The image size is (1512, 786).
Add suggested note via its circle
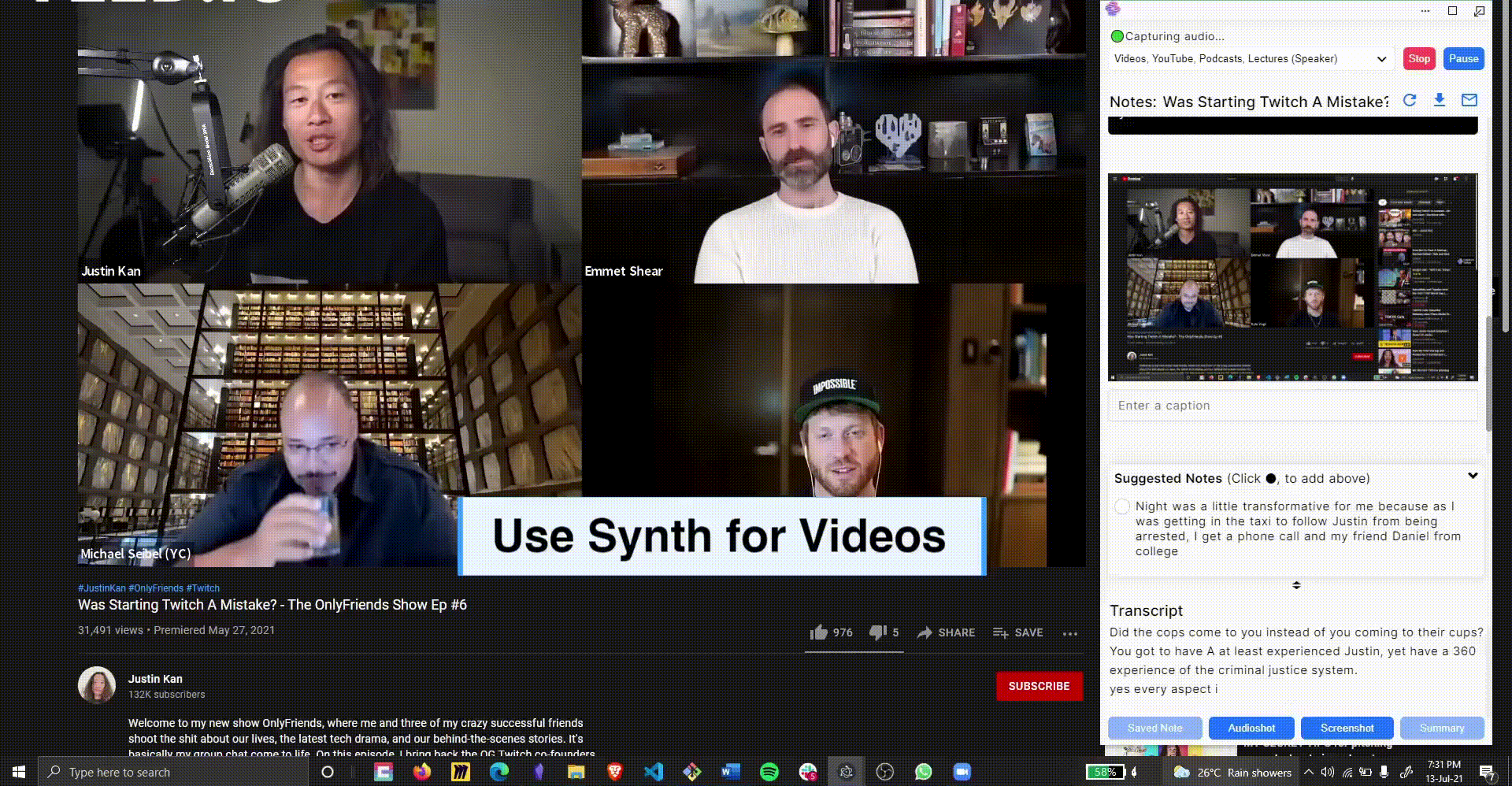tap(1122, 506)
